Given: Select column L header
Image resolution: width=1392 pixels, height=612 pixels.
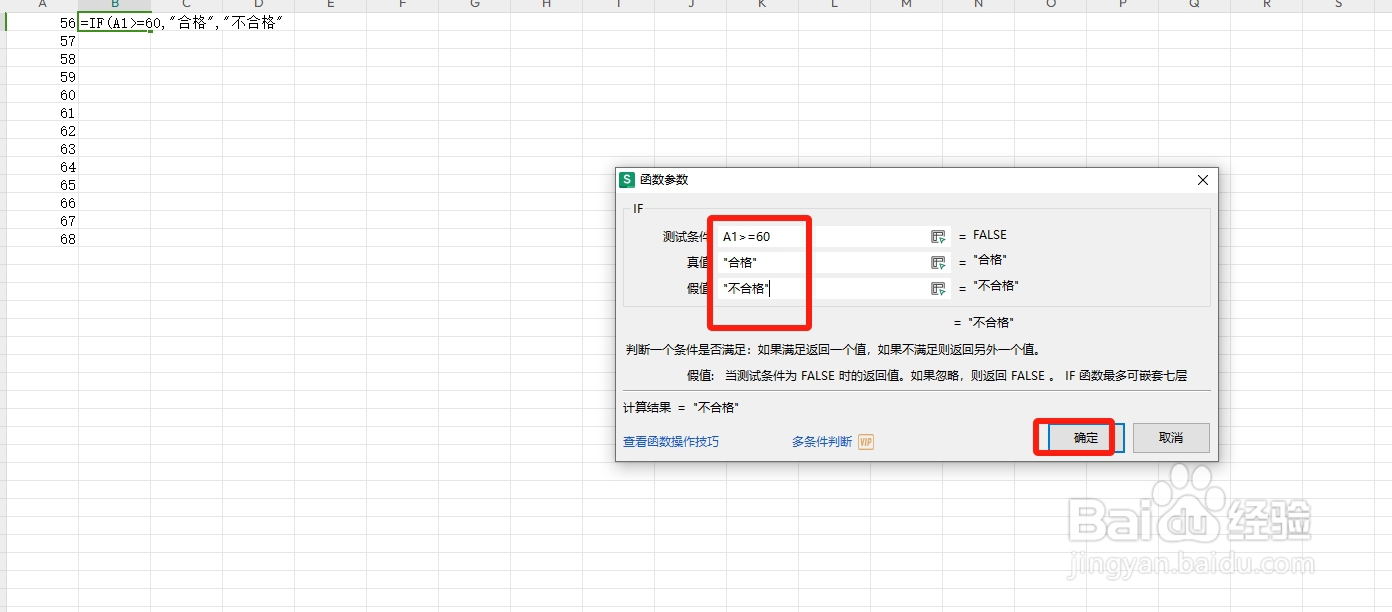Looking at the screenshot, I should coord(835,6).
